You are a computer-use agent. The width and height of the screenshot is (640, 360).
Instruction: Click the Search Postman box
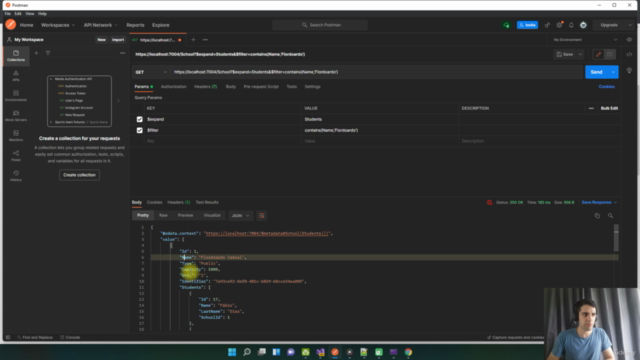click(x=320, y=25)
